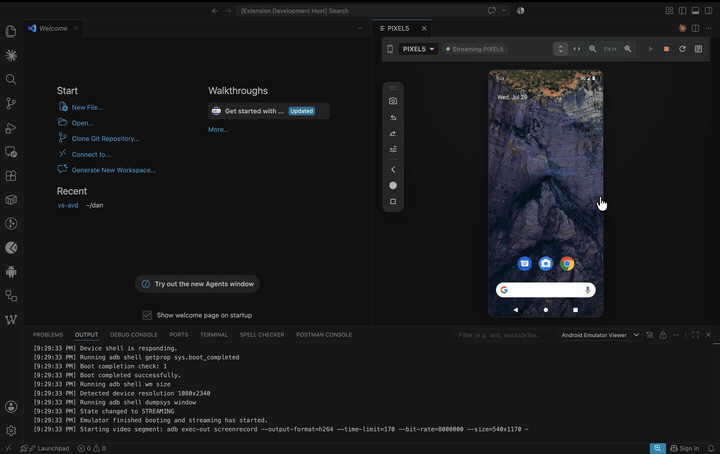Open the Android sidebar view icon
The height and width of the screenshot is (454, 720).
11,272
